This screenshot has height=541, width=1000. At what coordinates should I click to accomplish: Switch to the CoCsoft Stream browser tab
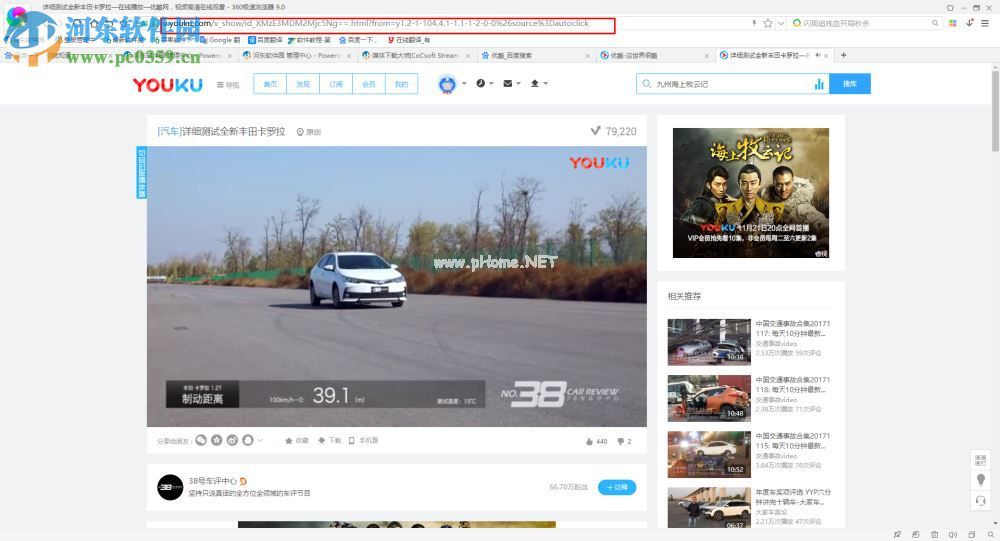(x=414, y=56)
